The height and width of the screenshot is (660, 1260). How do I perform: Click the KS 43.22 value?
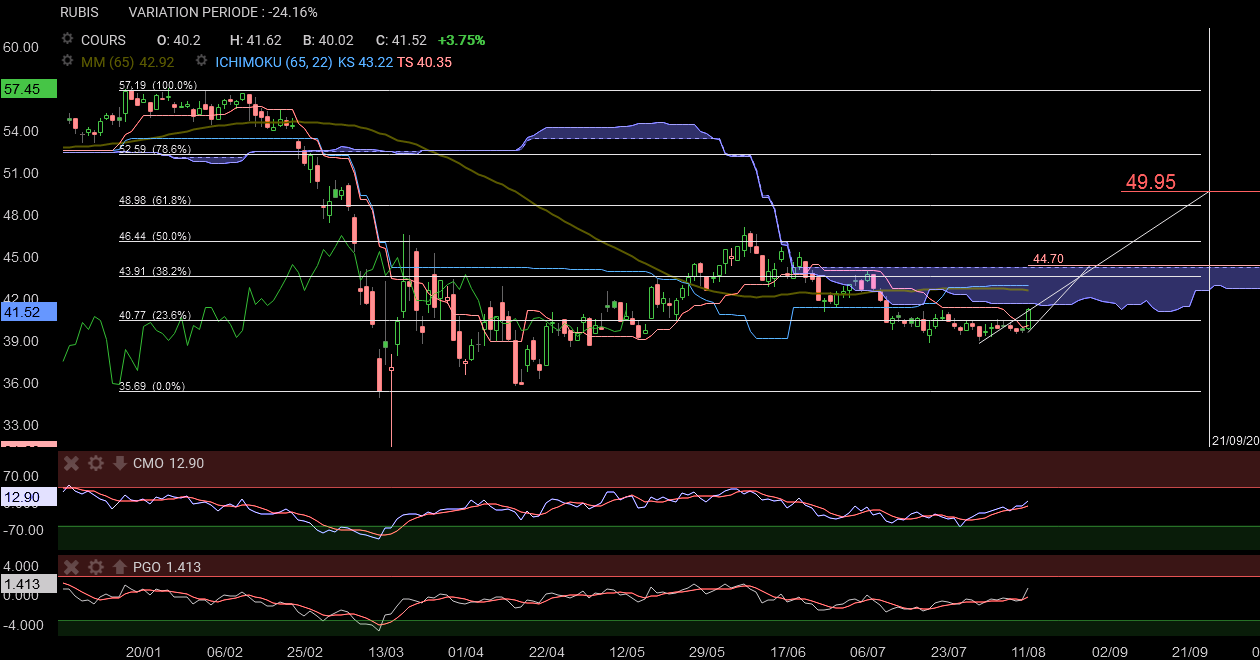[x=365, y=61]
